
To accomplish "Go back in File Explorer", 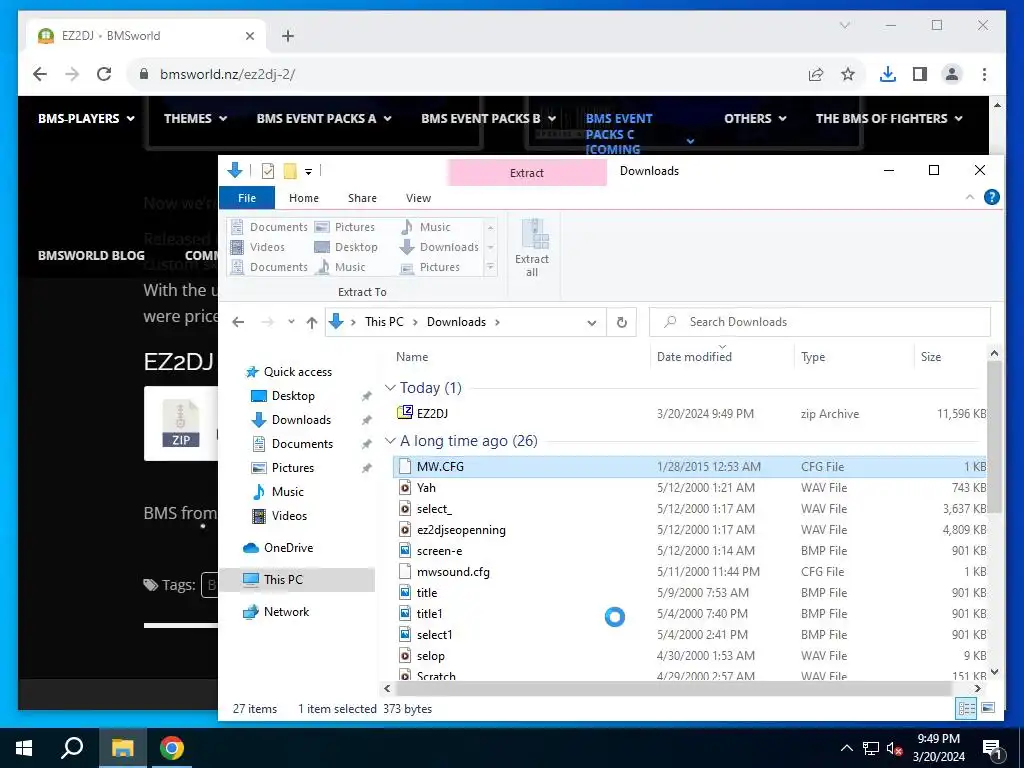I will 238,322.
